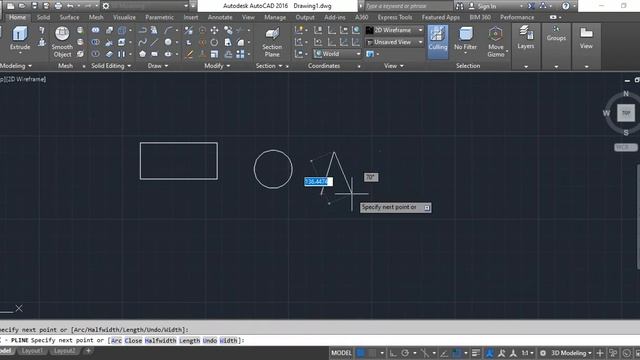Choose the Halfwidth option in command line
The image size is (640, 360).
coord(160,340)
